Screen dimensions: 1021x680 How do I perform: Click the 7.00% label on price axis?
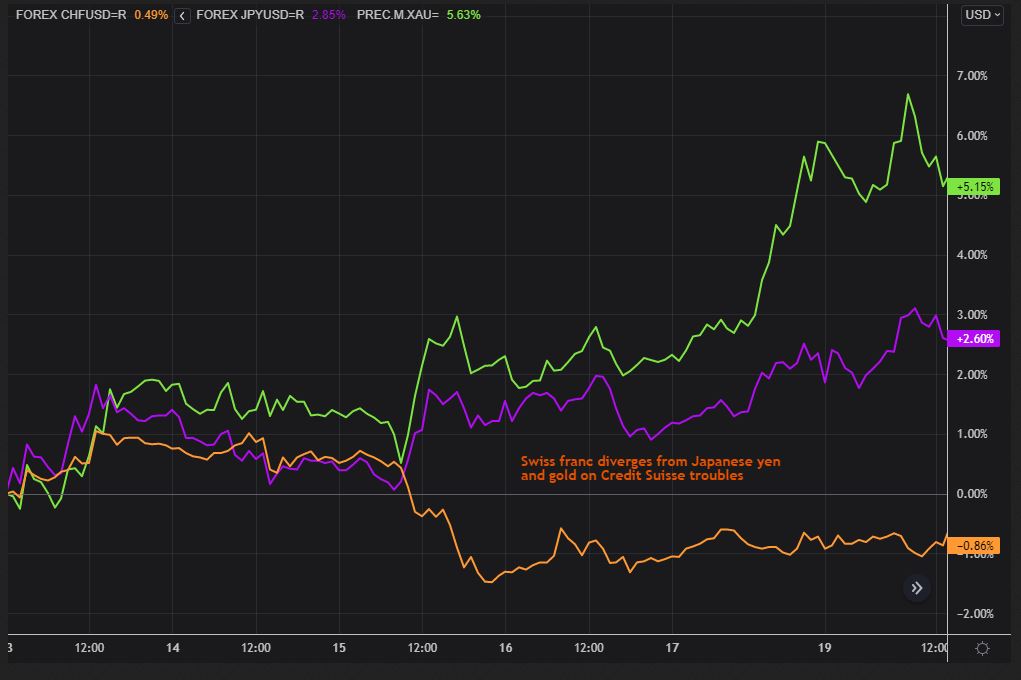coord(972,76)
